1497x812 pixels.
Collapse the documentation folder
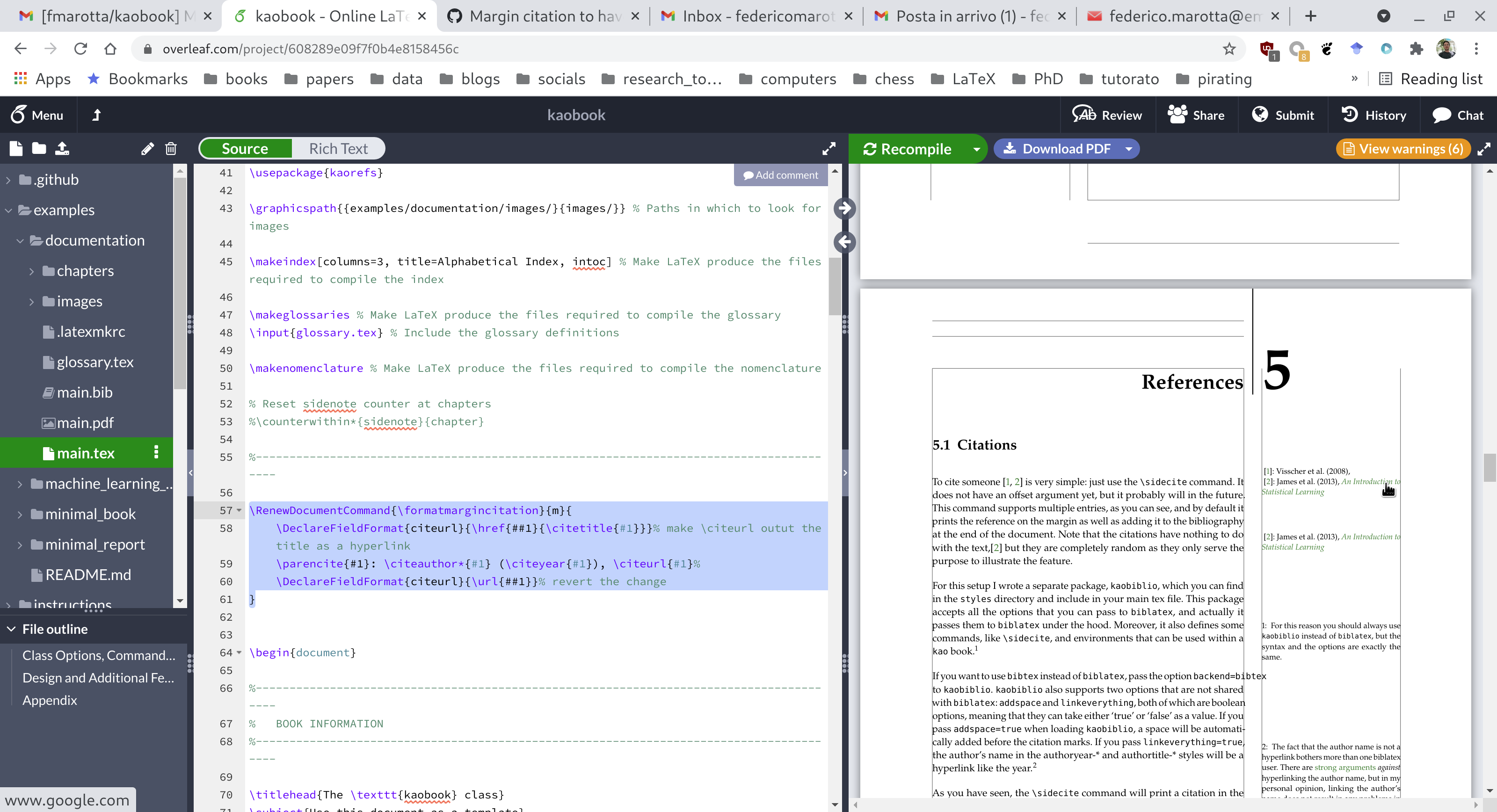(x=20, y=240)
